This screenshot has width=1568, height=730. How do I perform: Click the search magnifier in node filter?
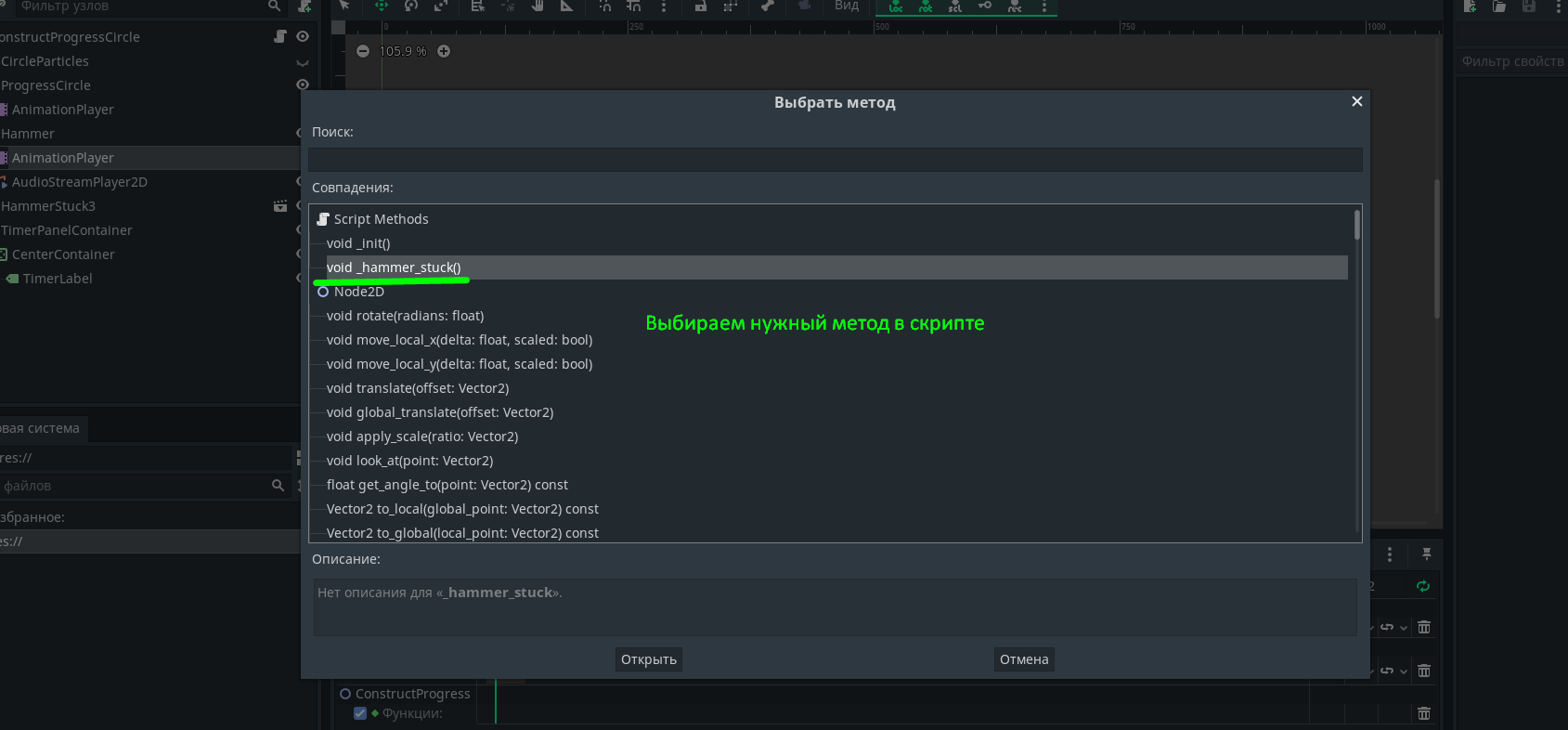[x=274, y=6]
